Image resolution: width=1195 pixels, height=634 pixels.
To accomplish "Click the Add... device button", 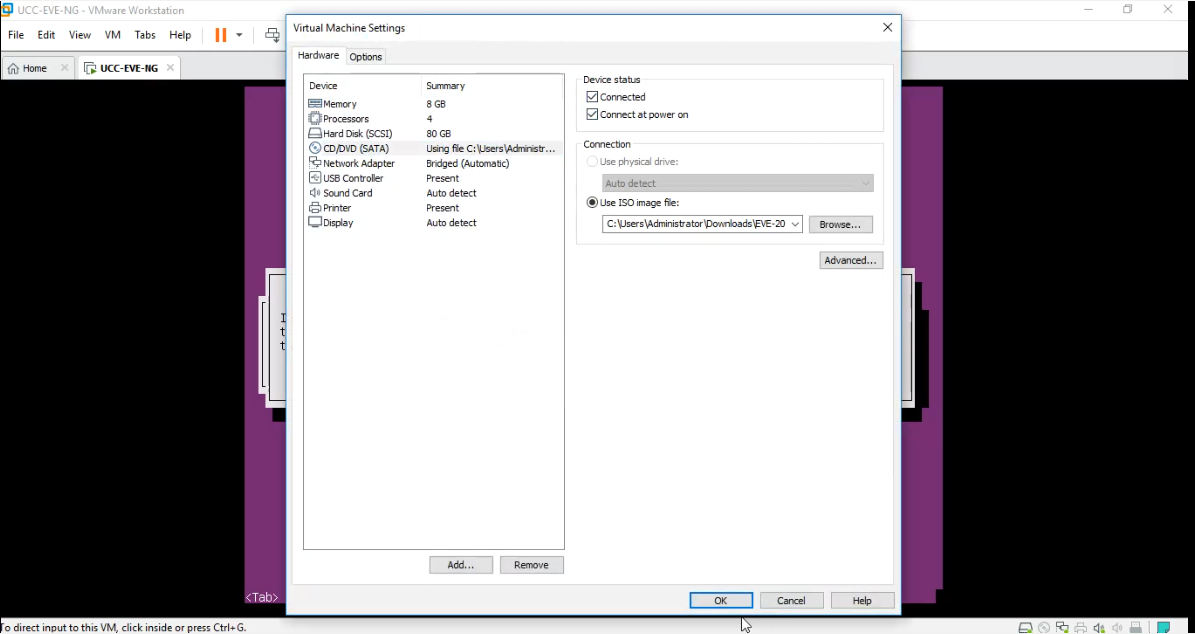I will [460, 565].
